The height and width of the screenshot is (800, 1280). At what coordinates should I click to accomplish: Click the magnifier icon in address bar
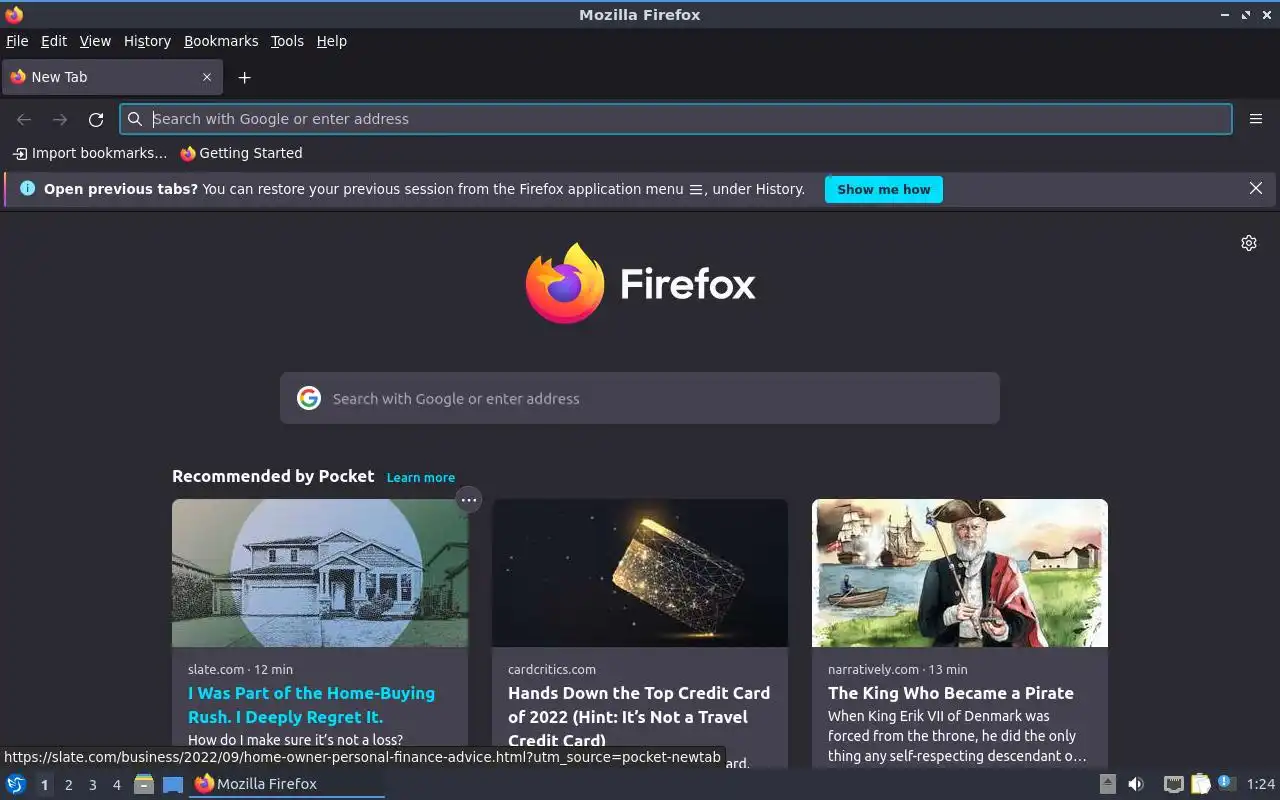[x=135, y=119]
